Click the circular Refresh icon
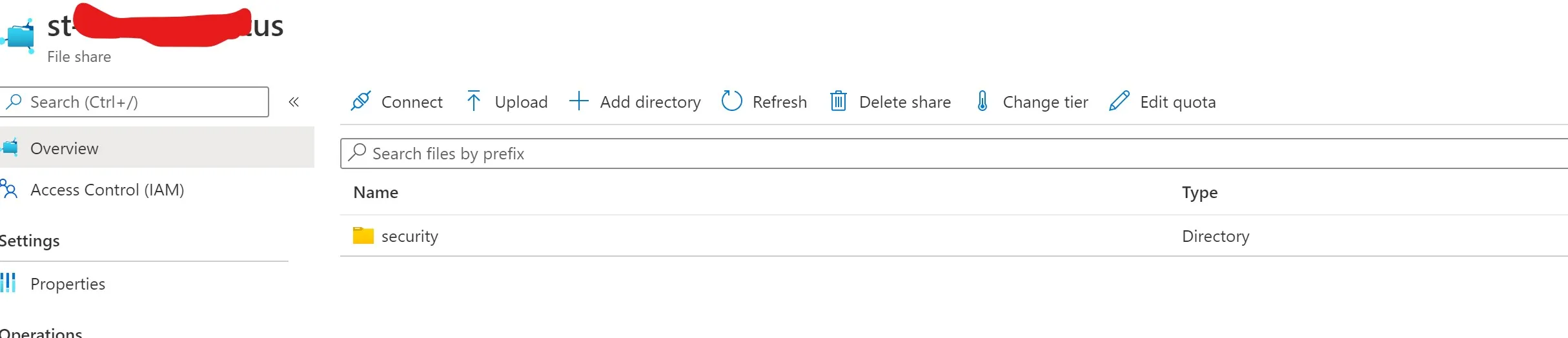The width and height of the screenshot is (1568, 338). pyautogui.click(x=731, y=101)
